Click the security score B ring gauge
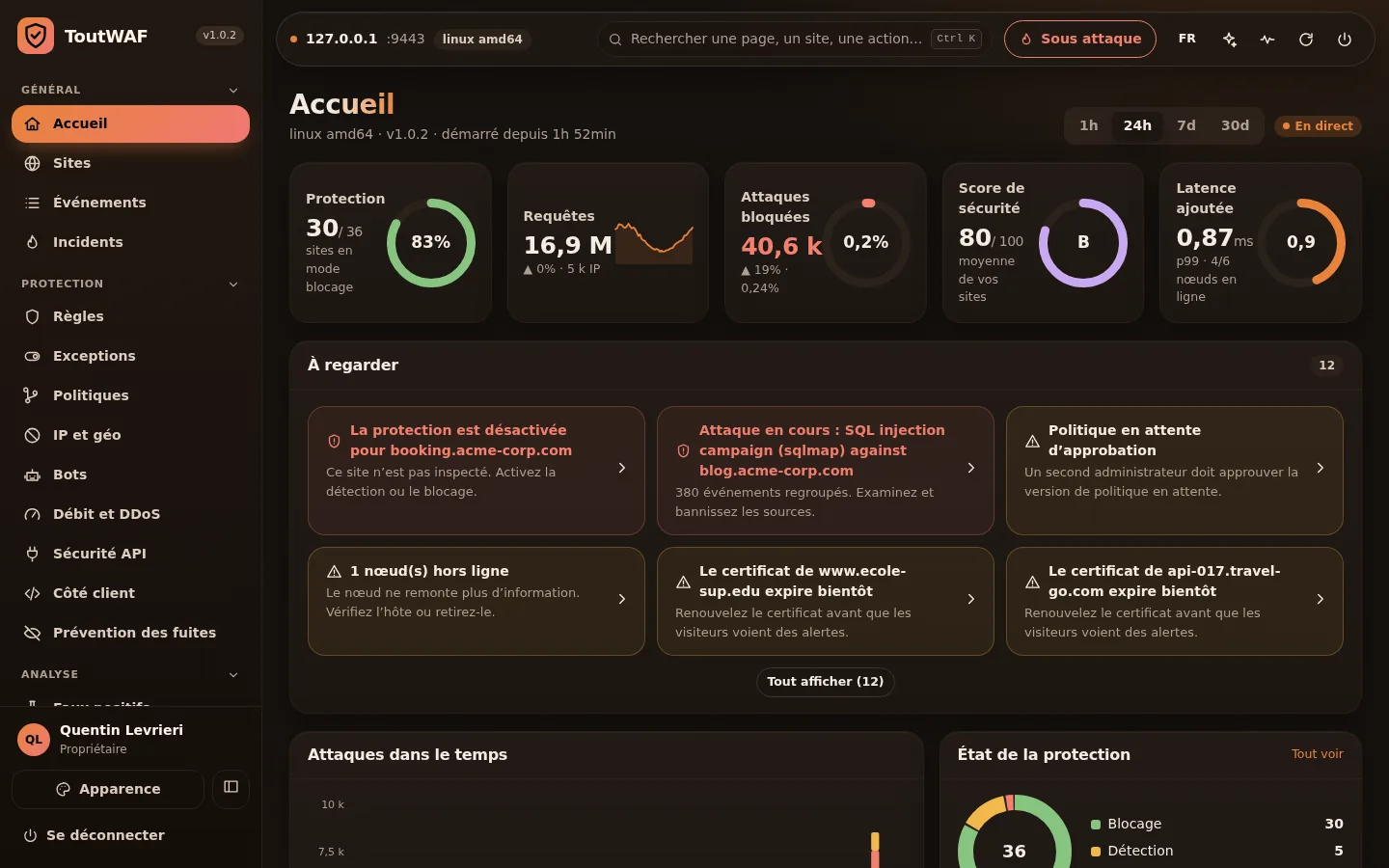 pos(1083,243)
